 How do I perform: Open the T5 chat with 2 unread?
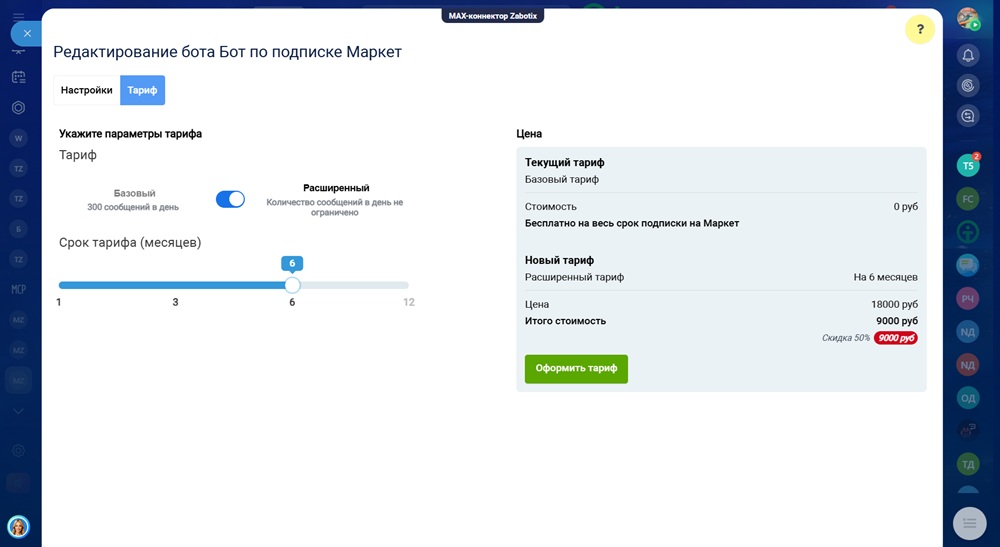[x=968, y=166]
